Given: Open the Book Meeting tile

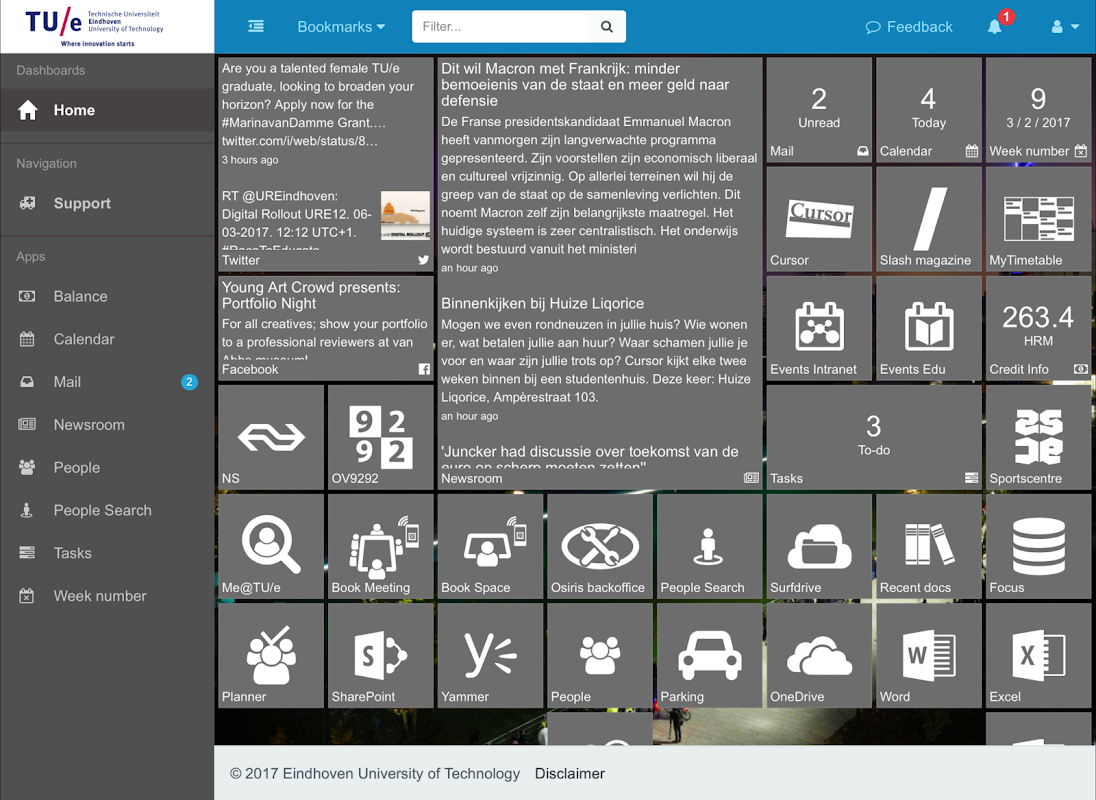Looking at the screenshot, I should point(381,546).
